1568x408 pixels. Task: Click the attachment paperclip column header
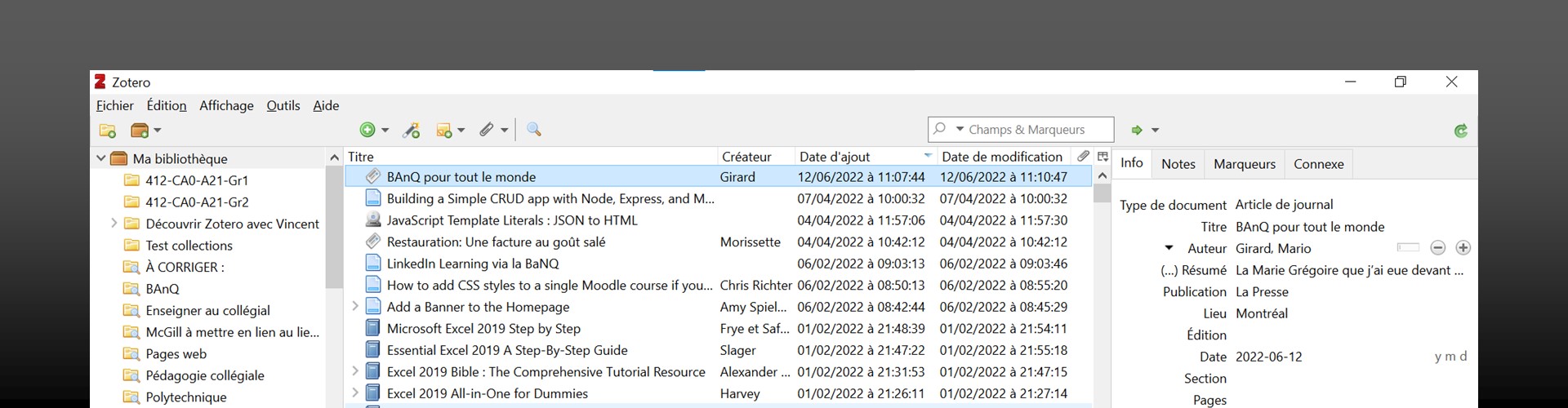point(1083,156)
